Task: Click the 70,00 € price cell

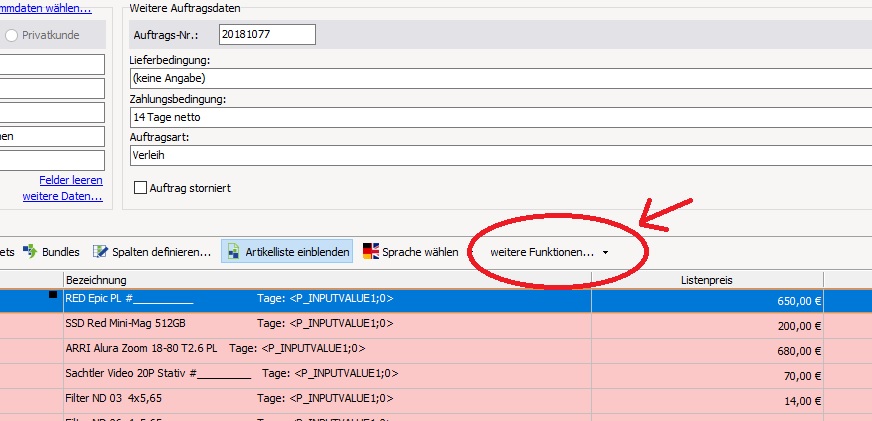Action: tap(707, 376)
